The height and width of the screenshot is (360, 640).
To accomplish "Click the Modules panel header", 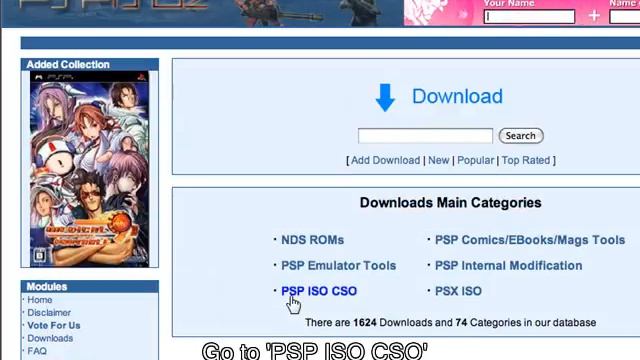I will pos(90,287).
